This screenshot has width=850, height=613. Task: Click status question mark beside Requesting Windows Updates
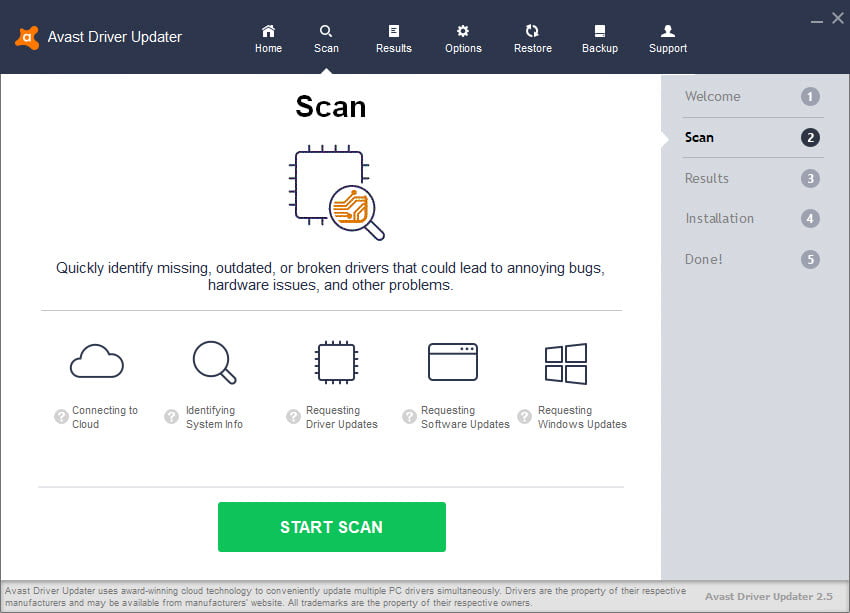tap(524, 416)
